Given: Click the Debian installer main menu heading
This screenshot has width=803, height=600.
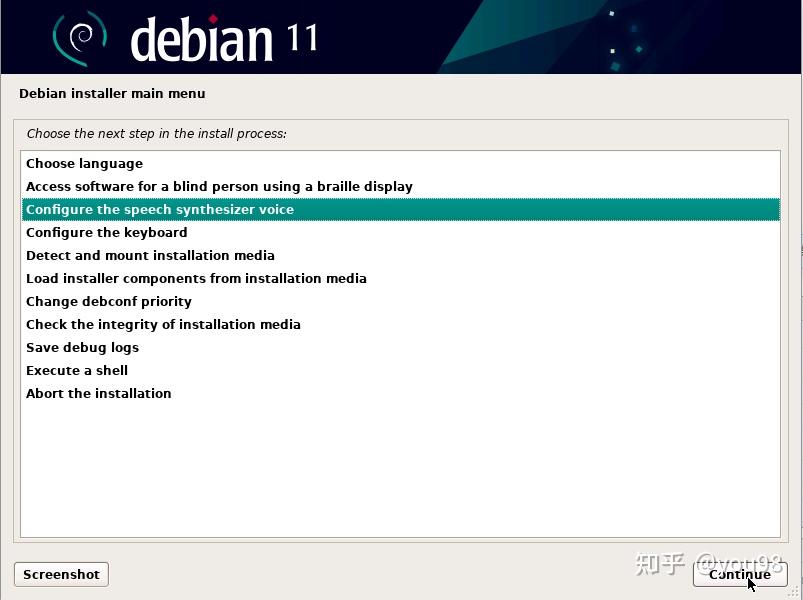Looking at the screenshot, I should tap(112, 93).
